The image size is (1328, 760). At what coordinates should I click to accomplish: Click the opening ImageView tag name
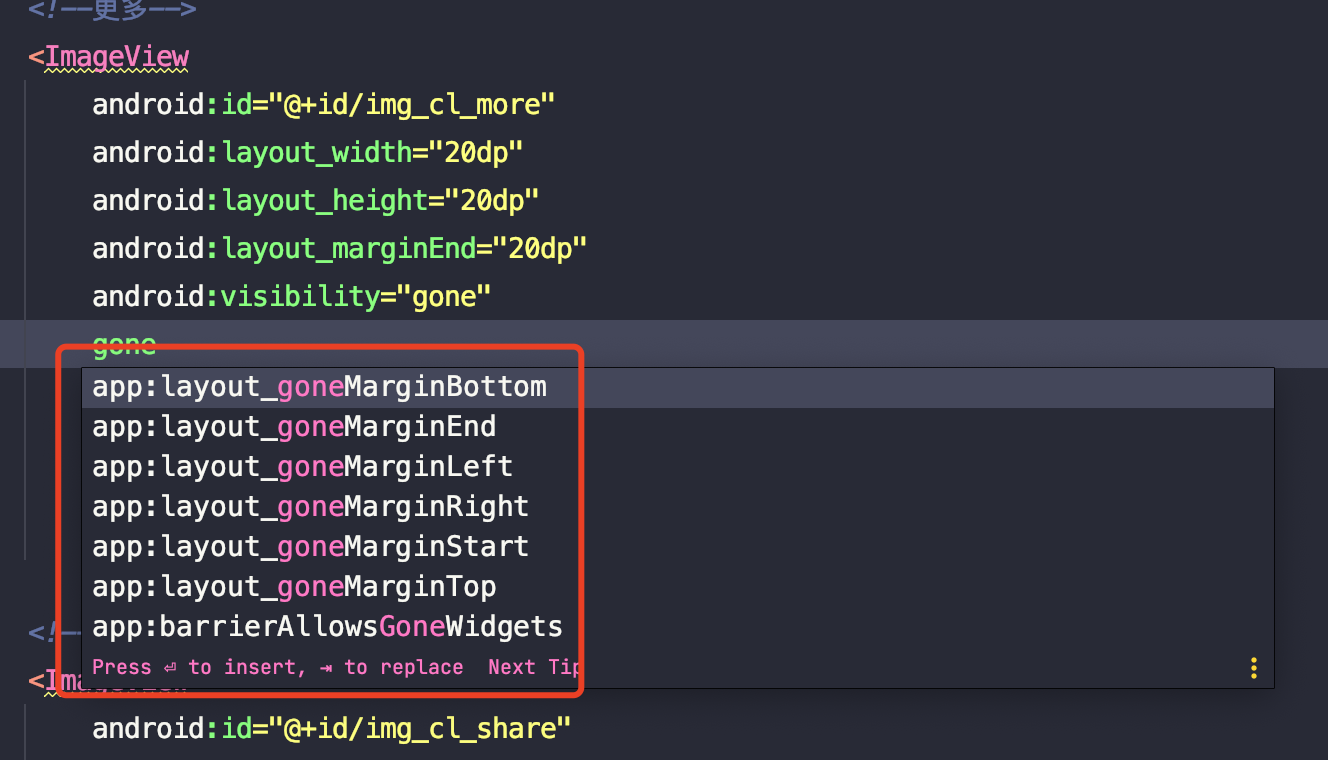point(116,56)
